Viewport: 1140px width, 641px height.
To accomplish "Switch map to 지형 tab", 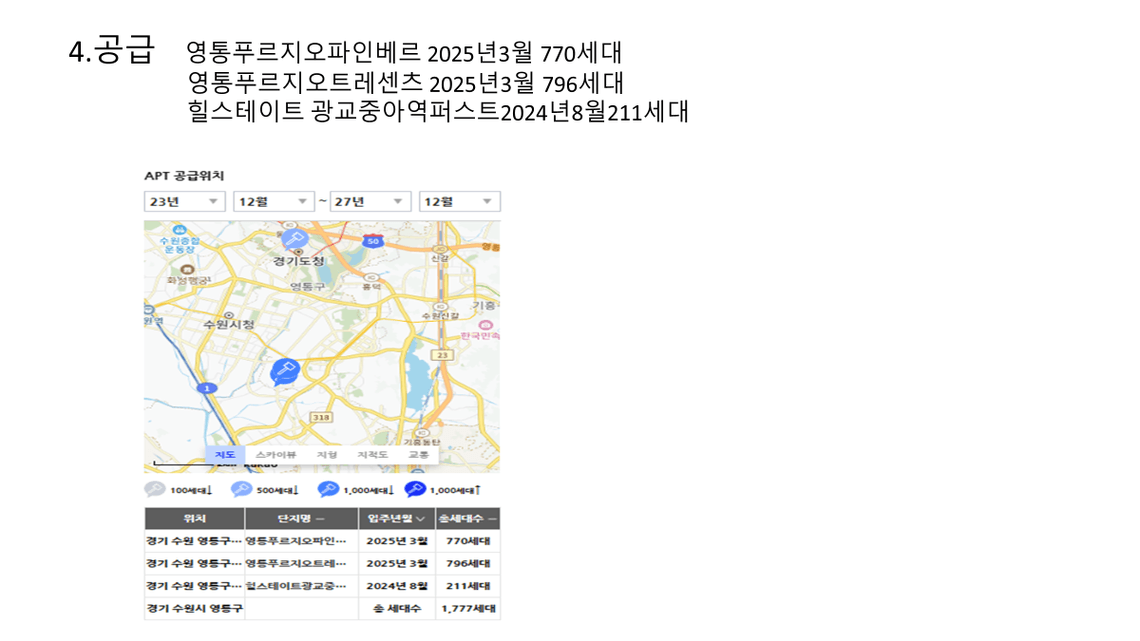I will [x=326, y=454].
